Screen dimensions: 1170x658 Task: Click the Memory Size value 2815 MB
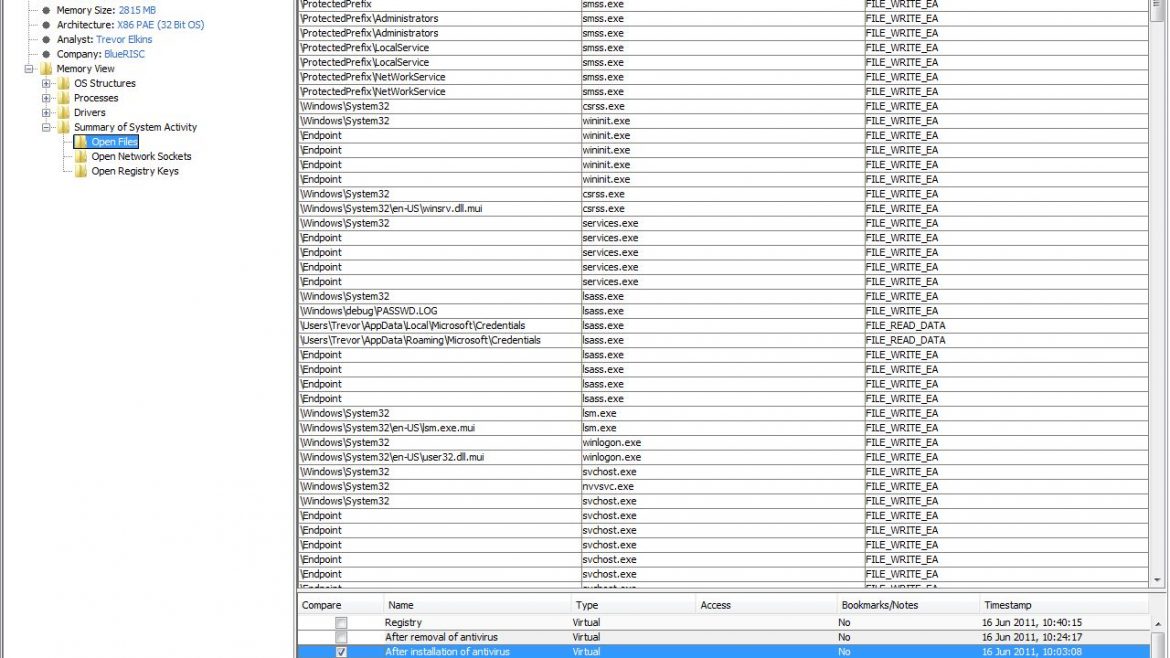pyautogui.click(x=137, y=10)
